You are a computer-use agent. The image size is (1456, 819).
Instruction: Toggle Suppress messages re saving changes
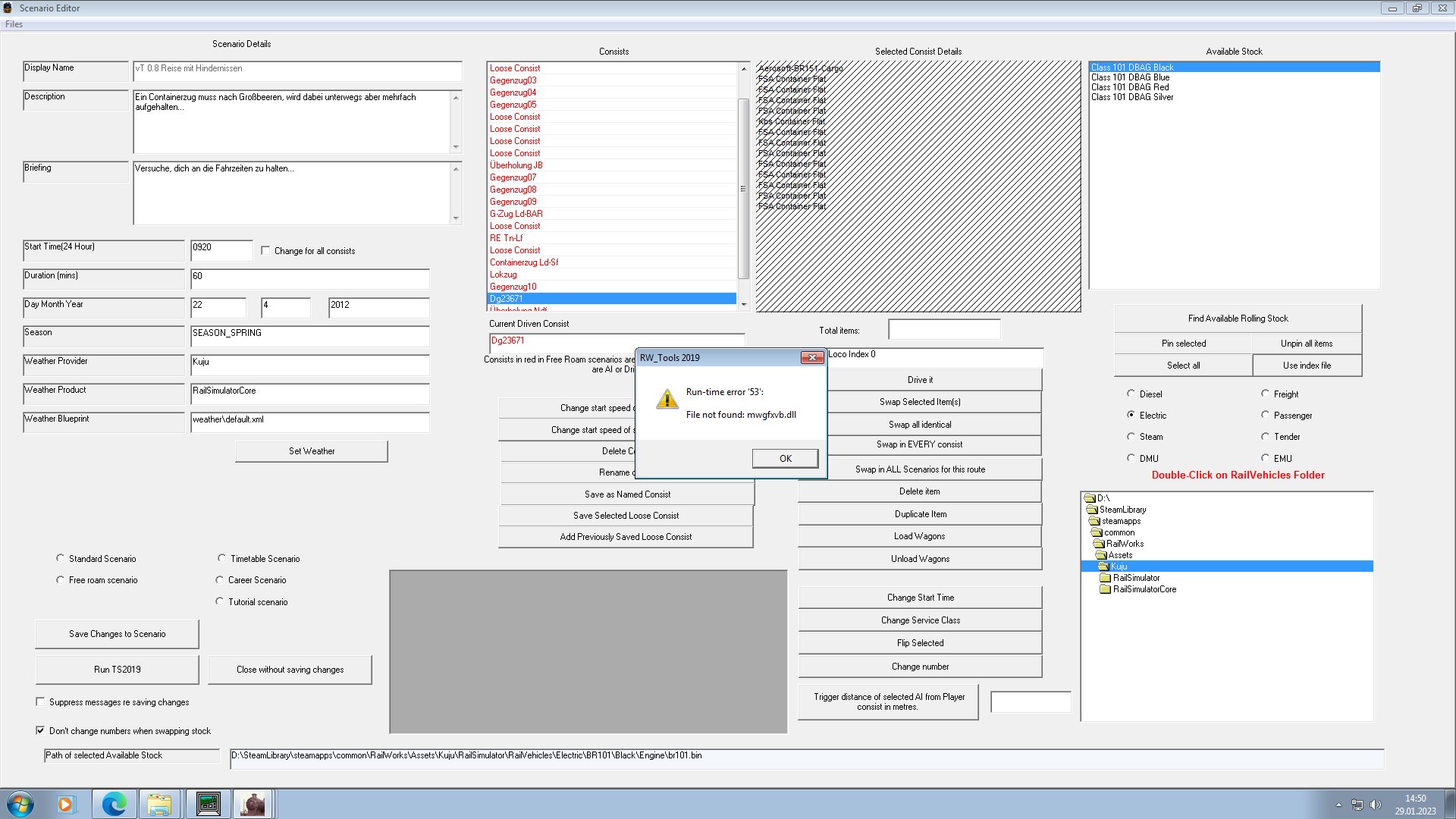point(40,702)
